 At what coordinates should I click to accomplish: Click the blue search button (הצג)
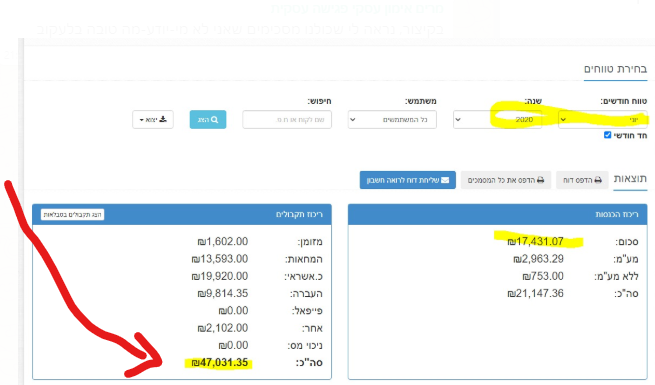208,119
